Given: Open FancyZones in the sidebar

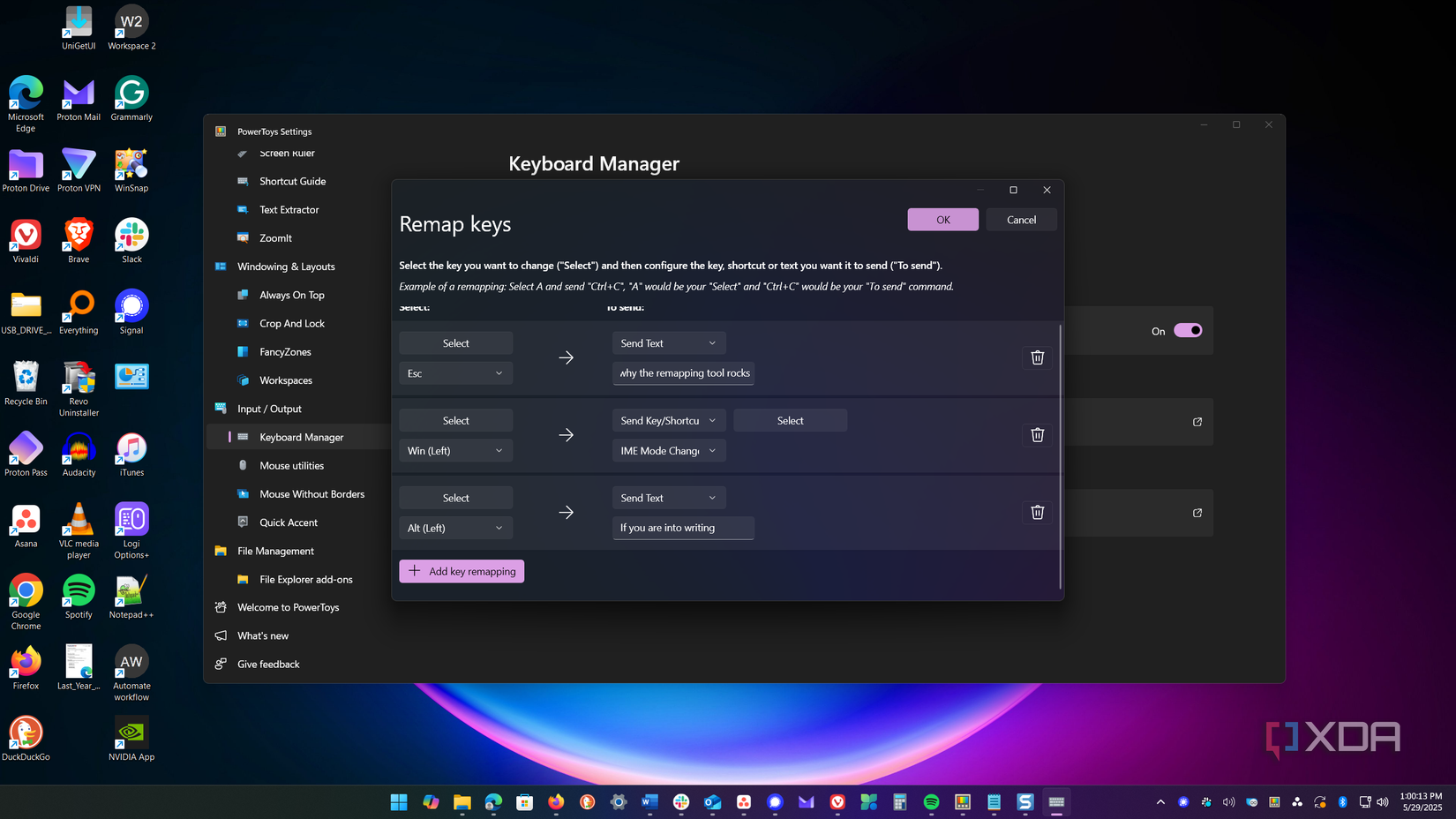Looking at the screenshot, I should click(285, 352).
